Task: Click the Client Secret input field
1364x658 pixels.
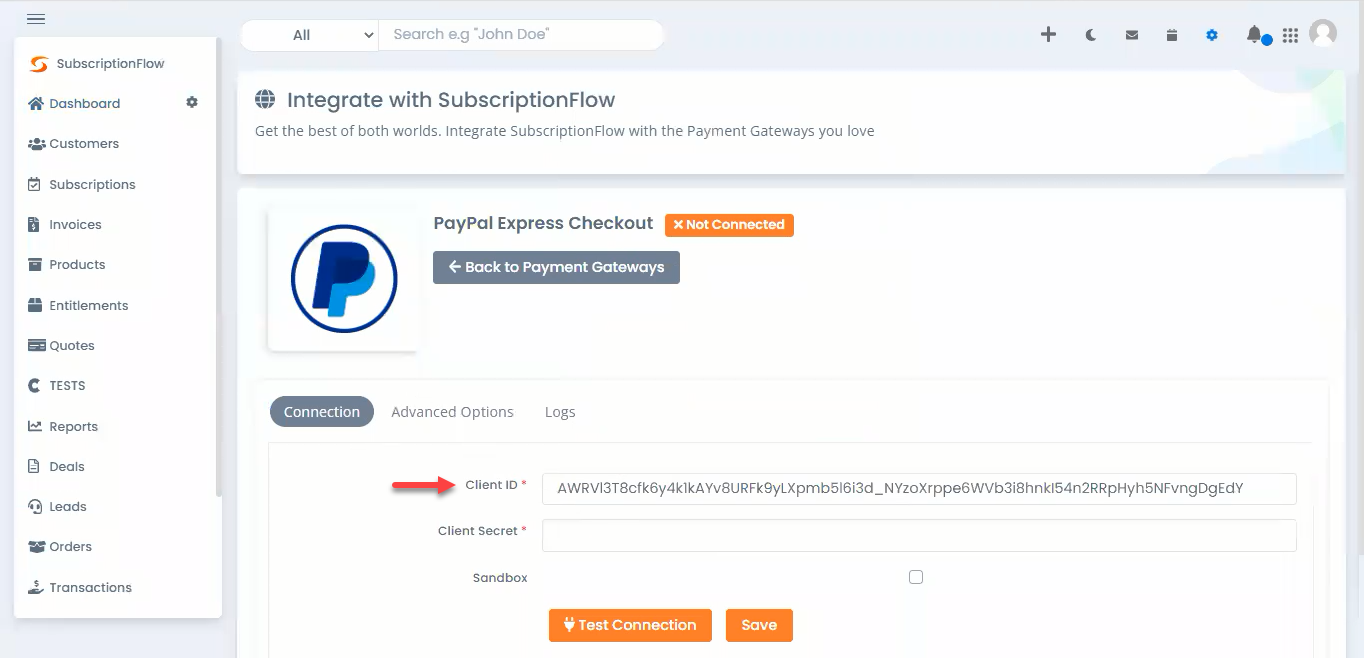Action: click(x=919, y=535)
